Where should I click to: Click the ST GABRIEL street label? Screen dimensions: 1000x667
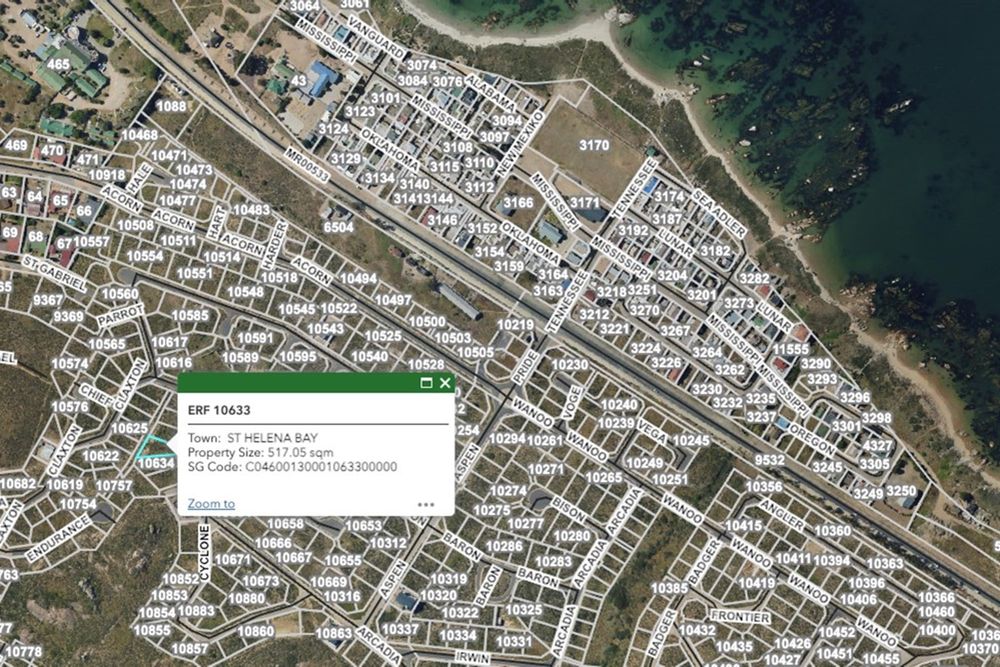54,274
